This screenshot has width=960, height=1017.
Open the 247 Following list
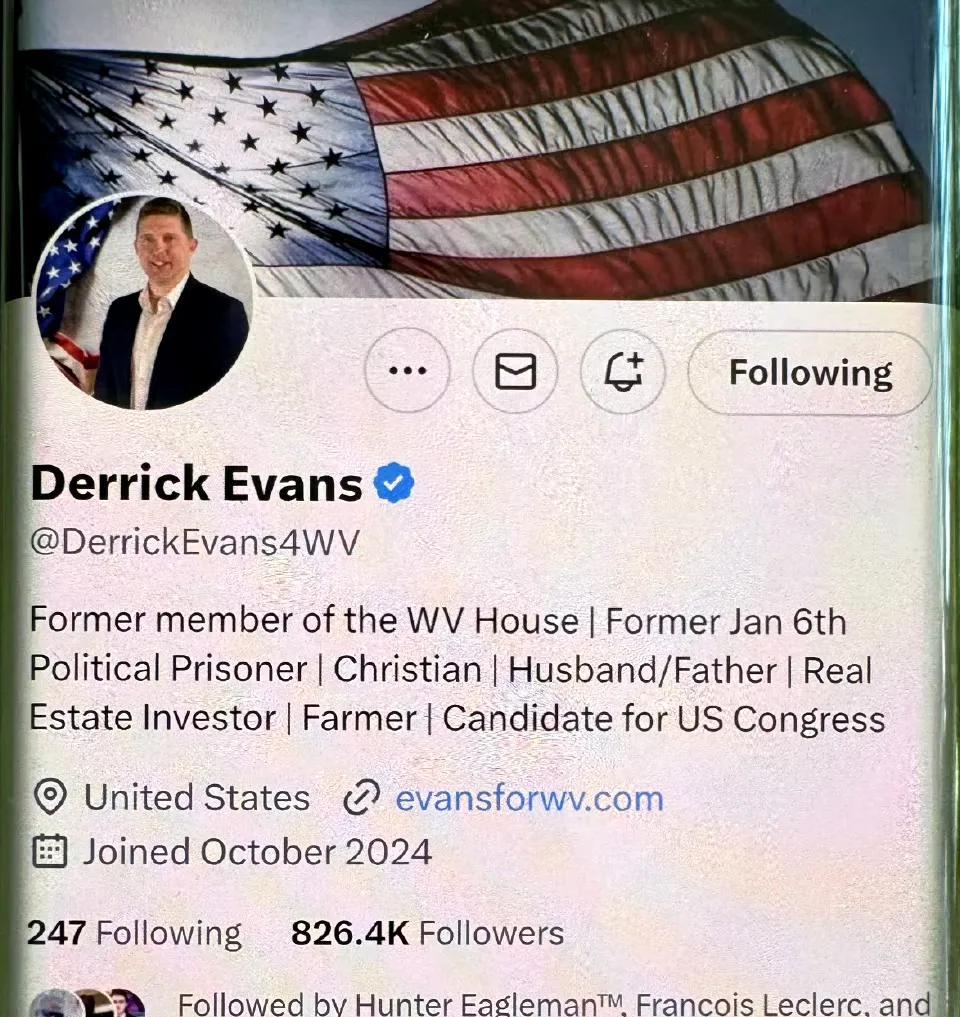pos(134,933)
